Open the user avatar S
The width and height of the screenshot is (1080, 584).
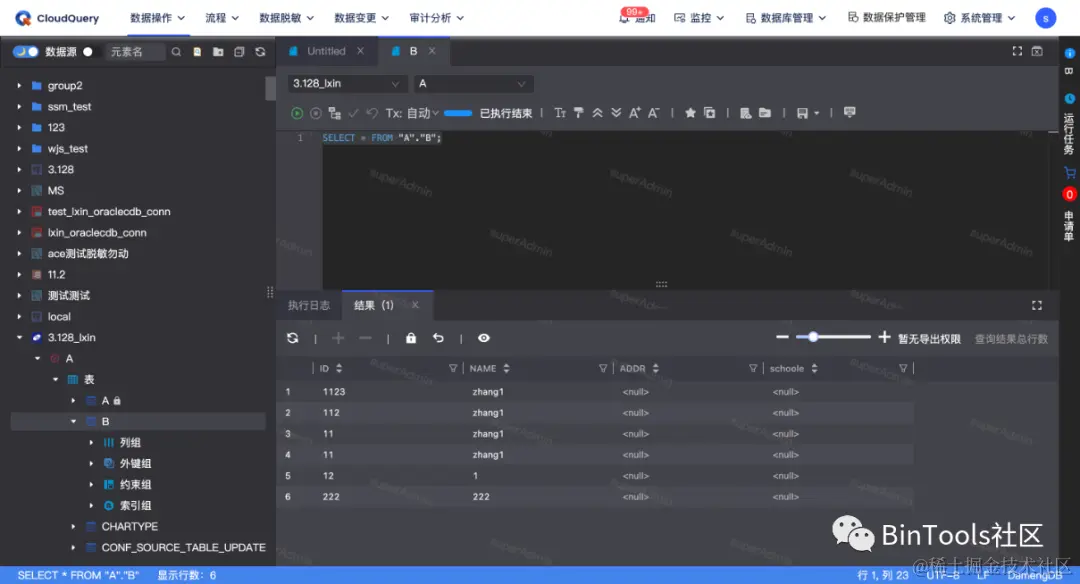[x=1046, y=18]
